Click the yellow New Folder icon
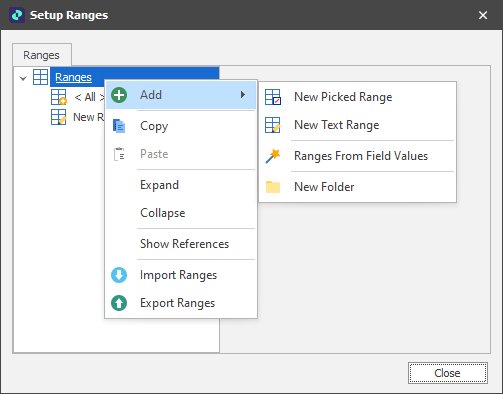Viewport: 503px width, 394px height. click(273, 187)
